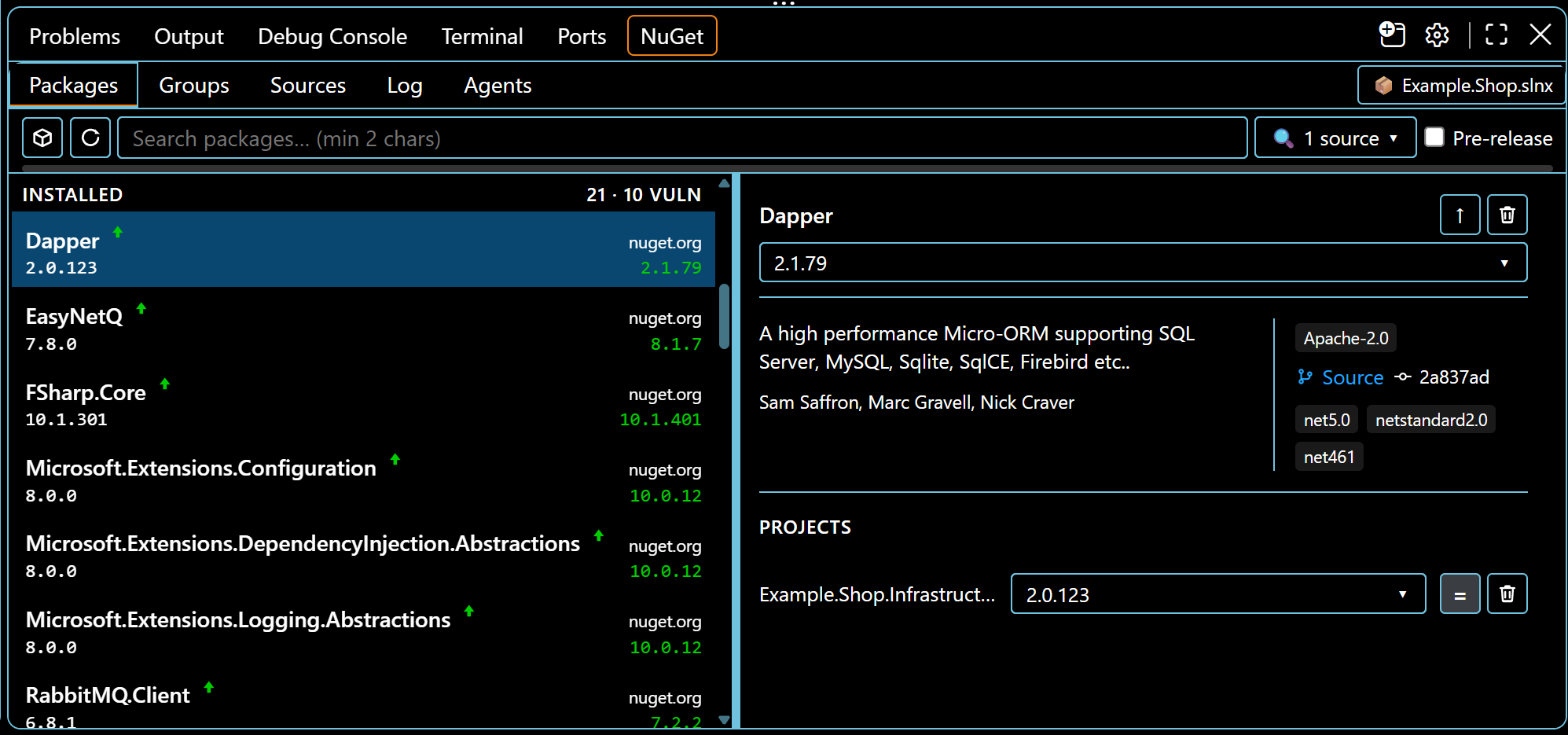
Task: Focus the Search packages input field
Action: point(682,138)
